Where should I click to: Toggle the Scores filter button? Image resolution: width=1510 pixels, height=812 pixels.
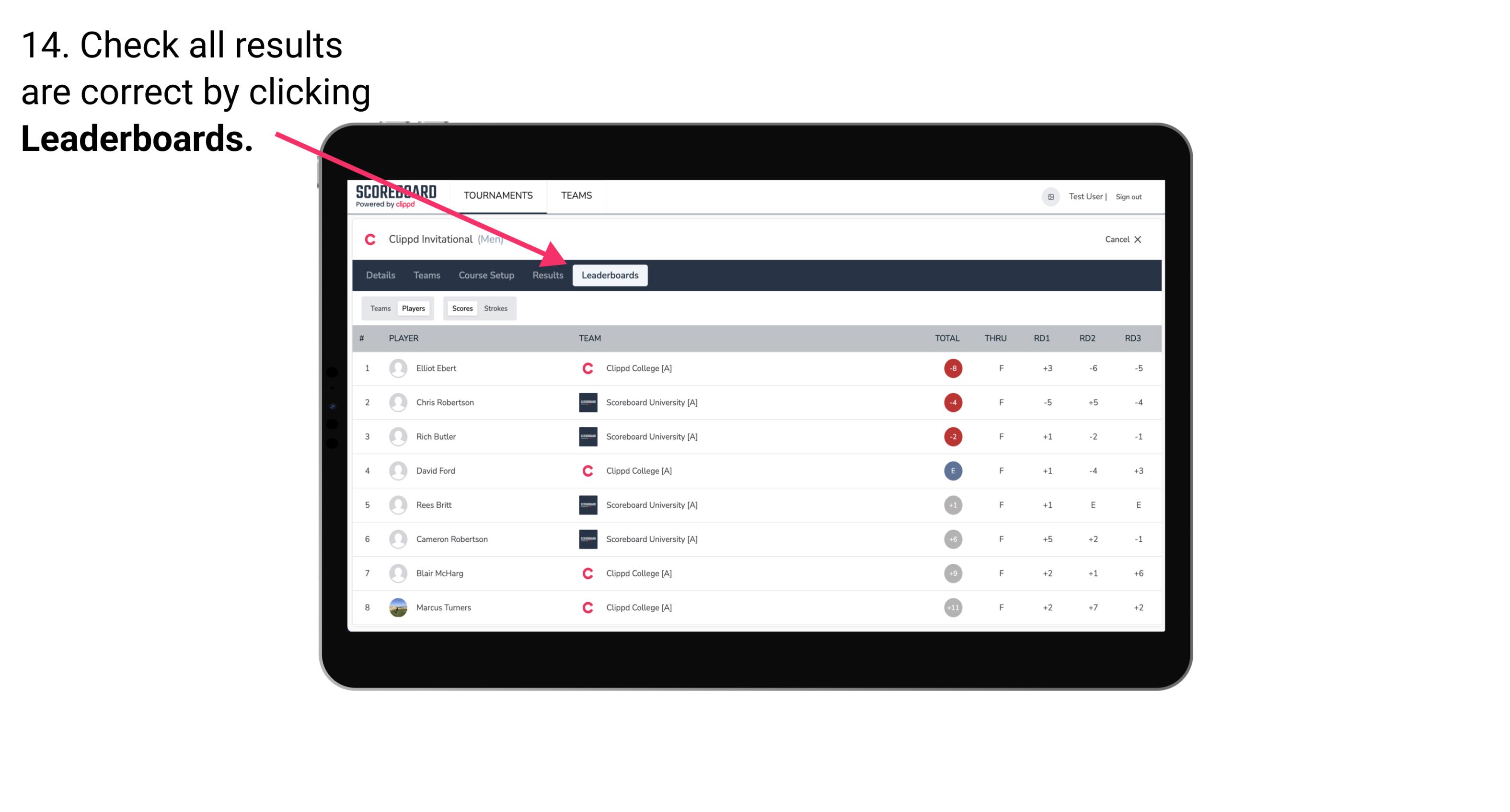462,308
